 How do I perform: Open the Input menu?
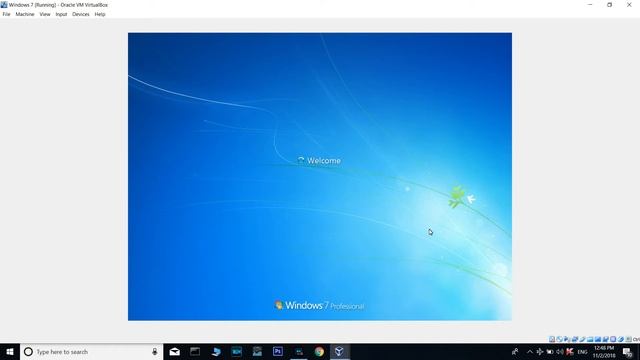[x=61, y=14]
